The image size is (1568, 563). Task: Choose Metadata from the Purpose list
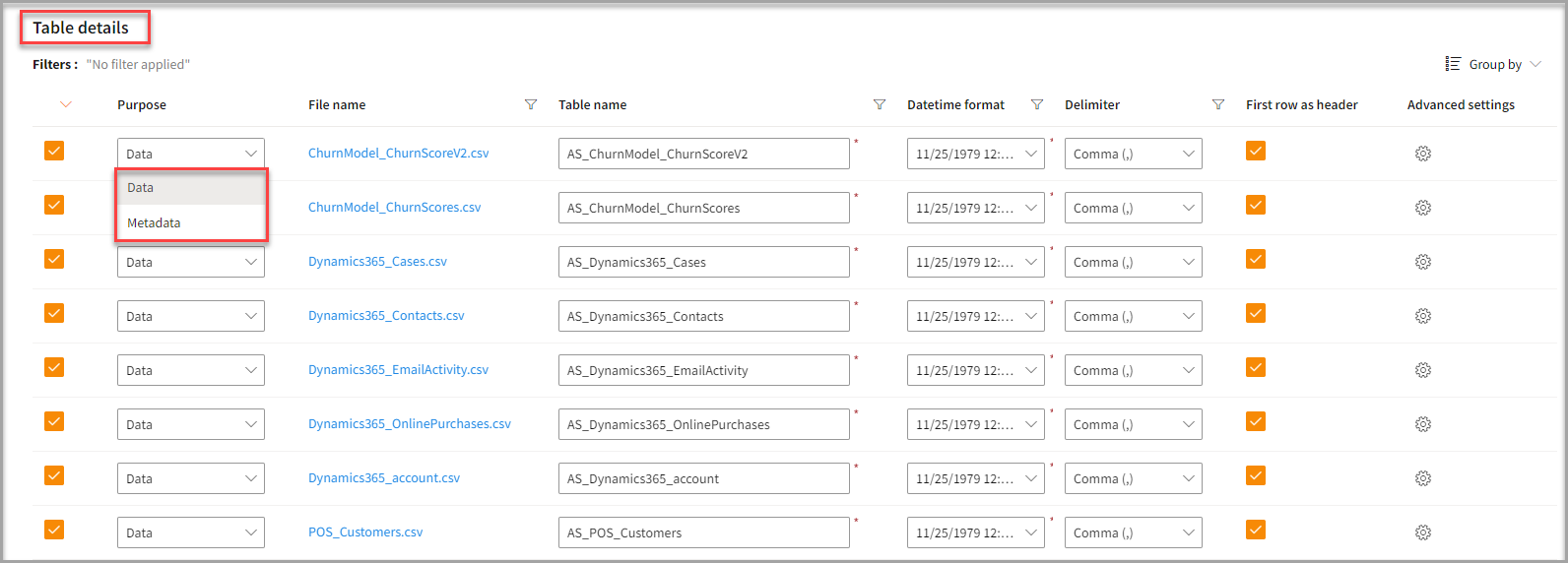point(155,222)
